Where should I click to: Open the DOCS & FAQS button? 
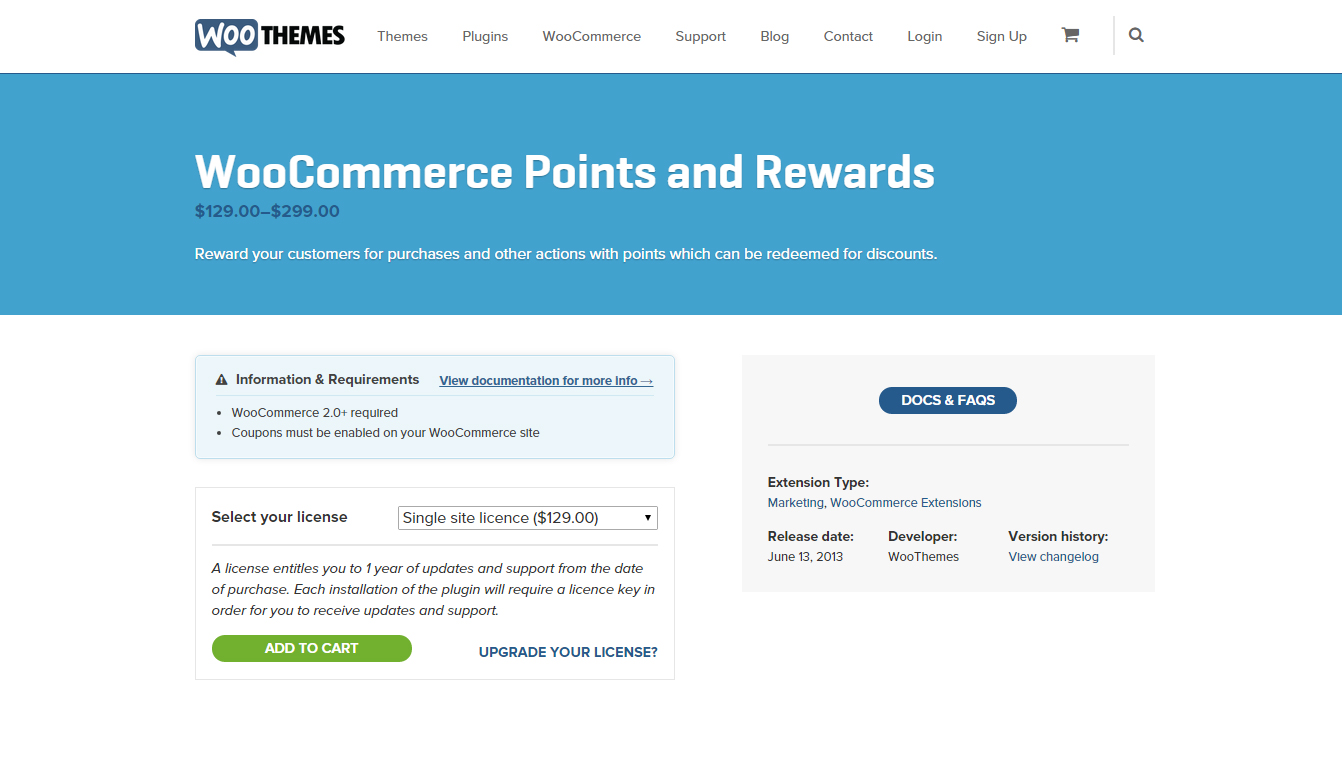tap(948, 400)
